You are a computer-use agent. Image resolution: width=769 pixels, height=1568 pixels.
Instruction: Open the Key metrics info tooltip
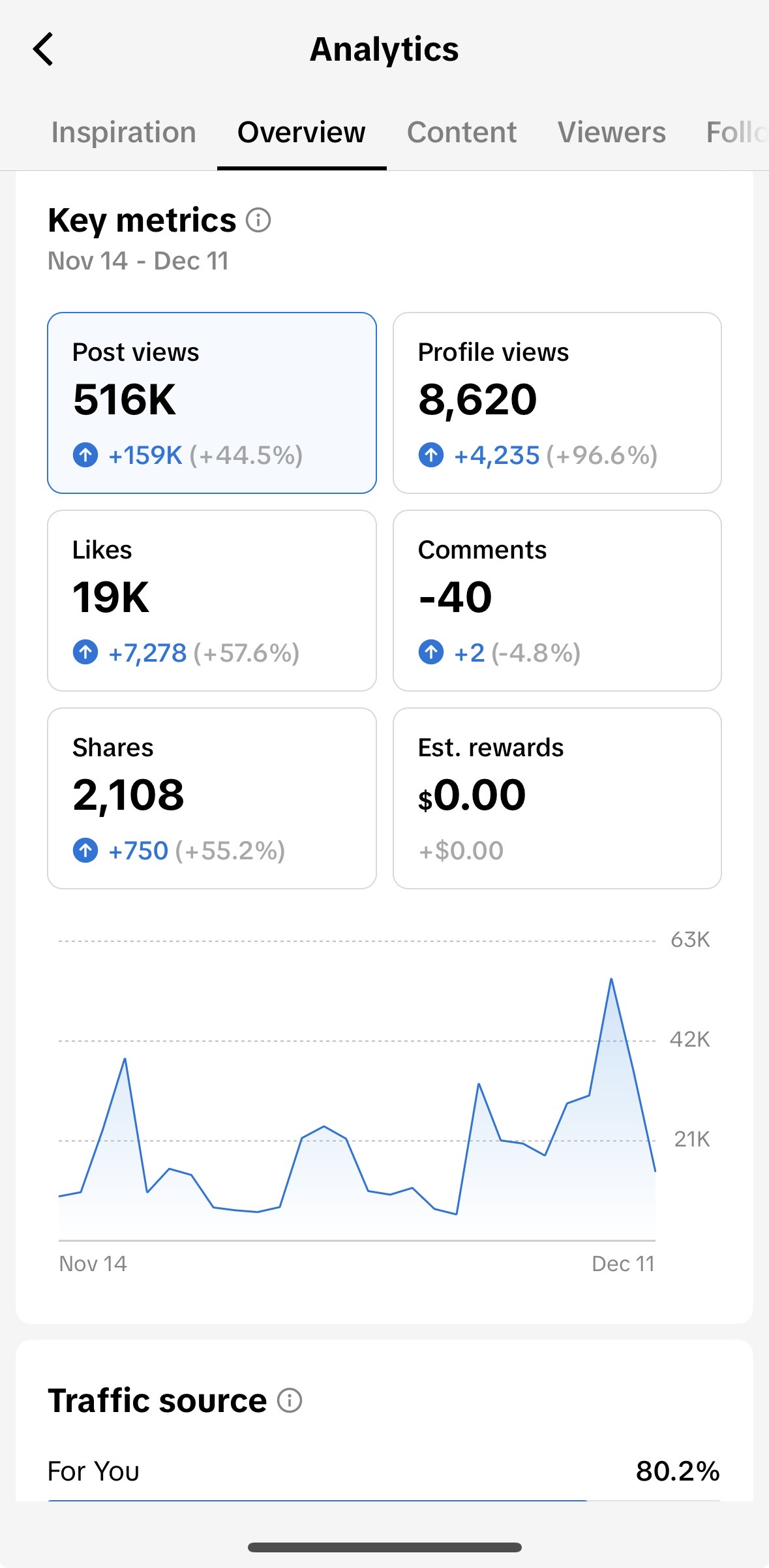pyautogui.click(x=258, y=222)
